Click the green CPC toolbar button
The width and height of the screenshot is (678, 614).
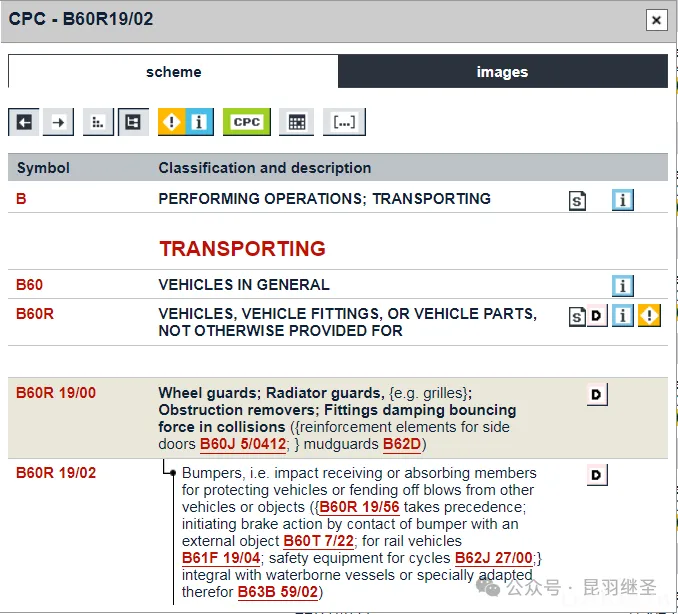tap(246, 122)
